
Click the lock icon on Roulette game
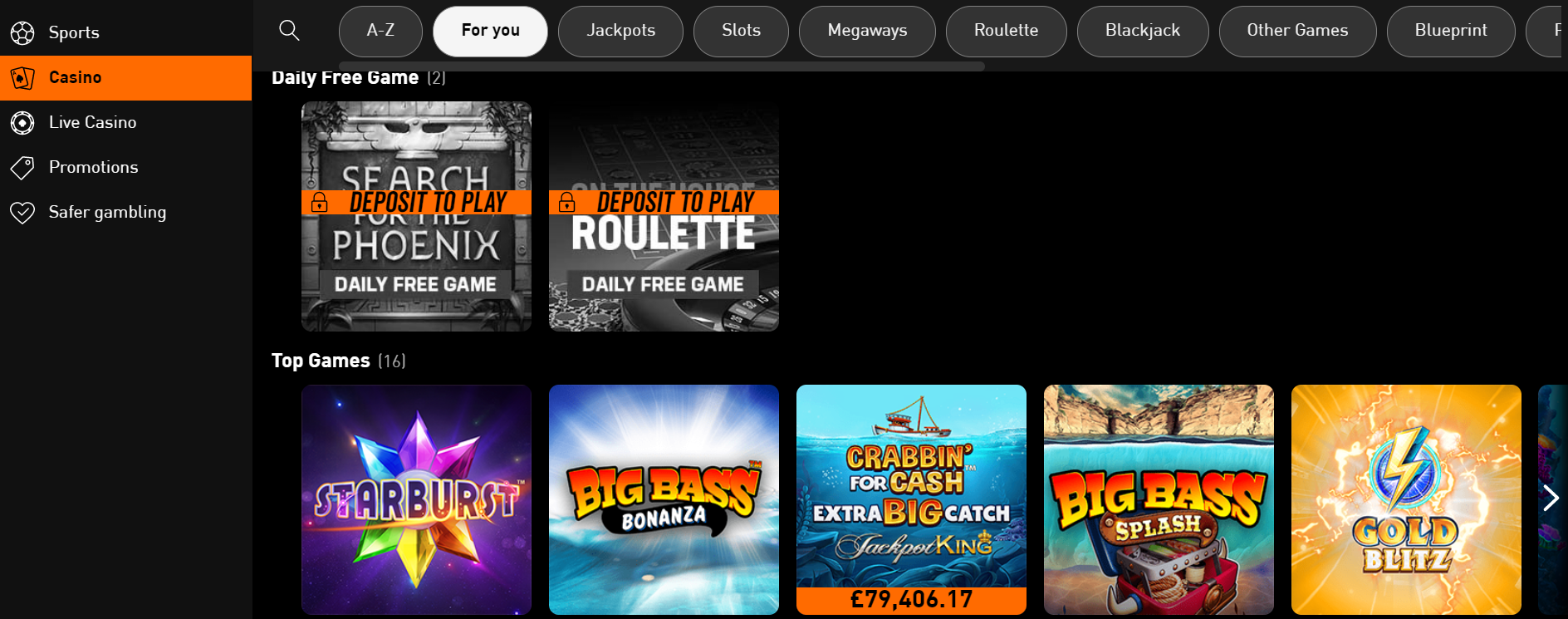point(566,202)
